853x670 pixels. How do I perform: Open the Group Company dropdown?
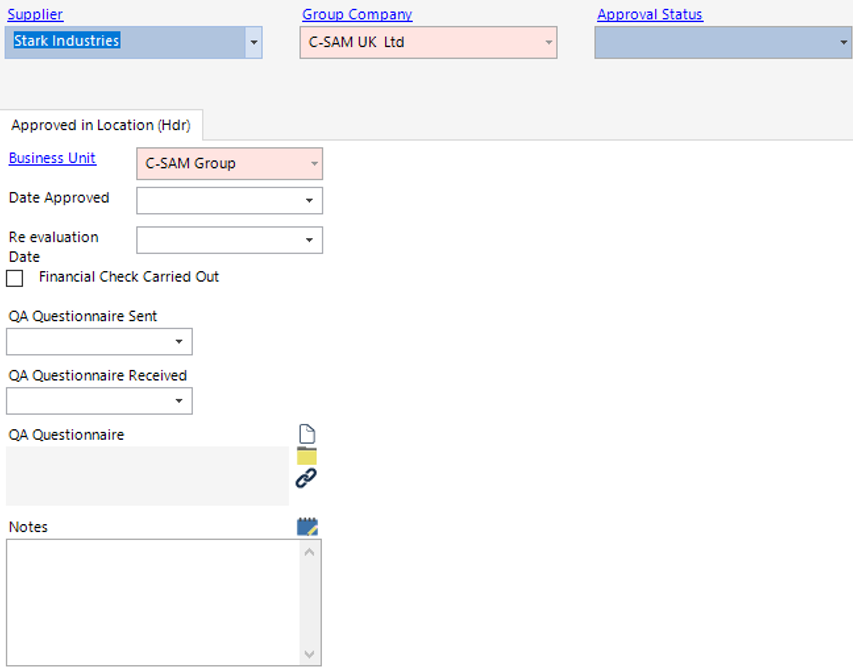(x=548, y=43)
